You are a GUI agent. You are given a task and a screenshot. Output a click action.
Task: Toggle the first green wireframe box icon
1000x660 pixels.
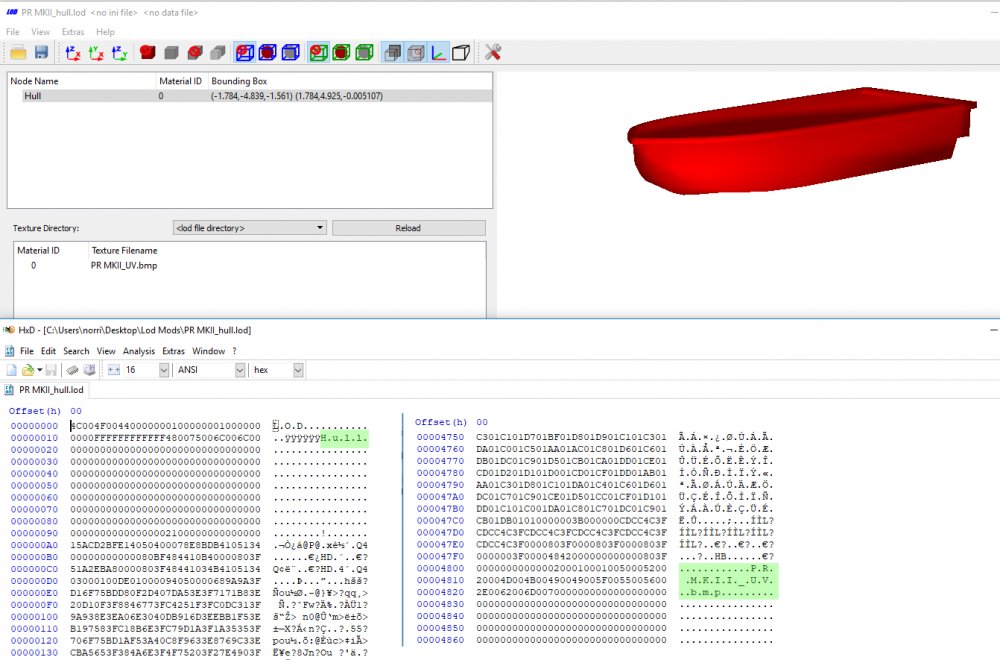(318, 52)
